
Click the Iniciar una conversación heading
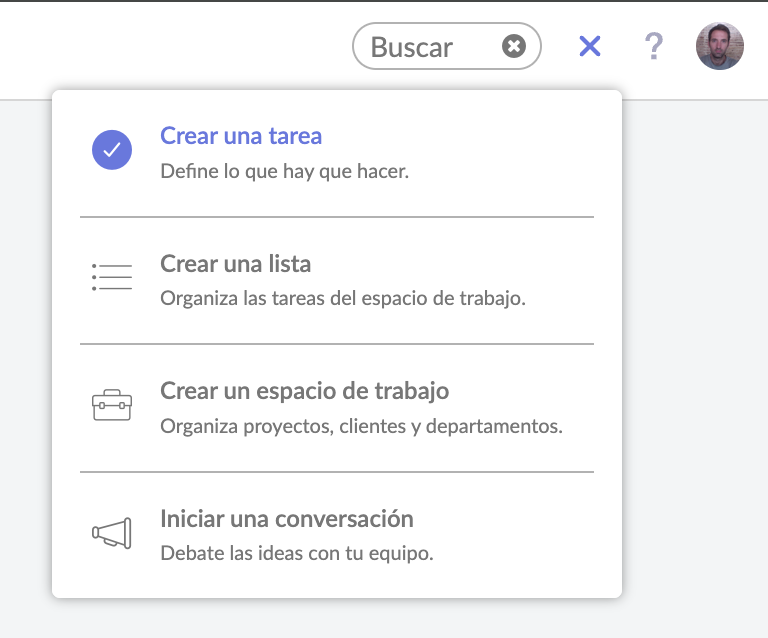coord(287,519)
